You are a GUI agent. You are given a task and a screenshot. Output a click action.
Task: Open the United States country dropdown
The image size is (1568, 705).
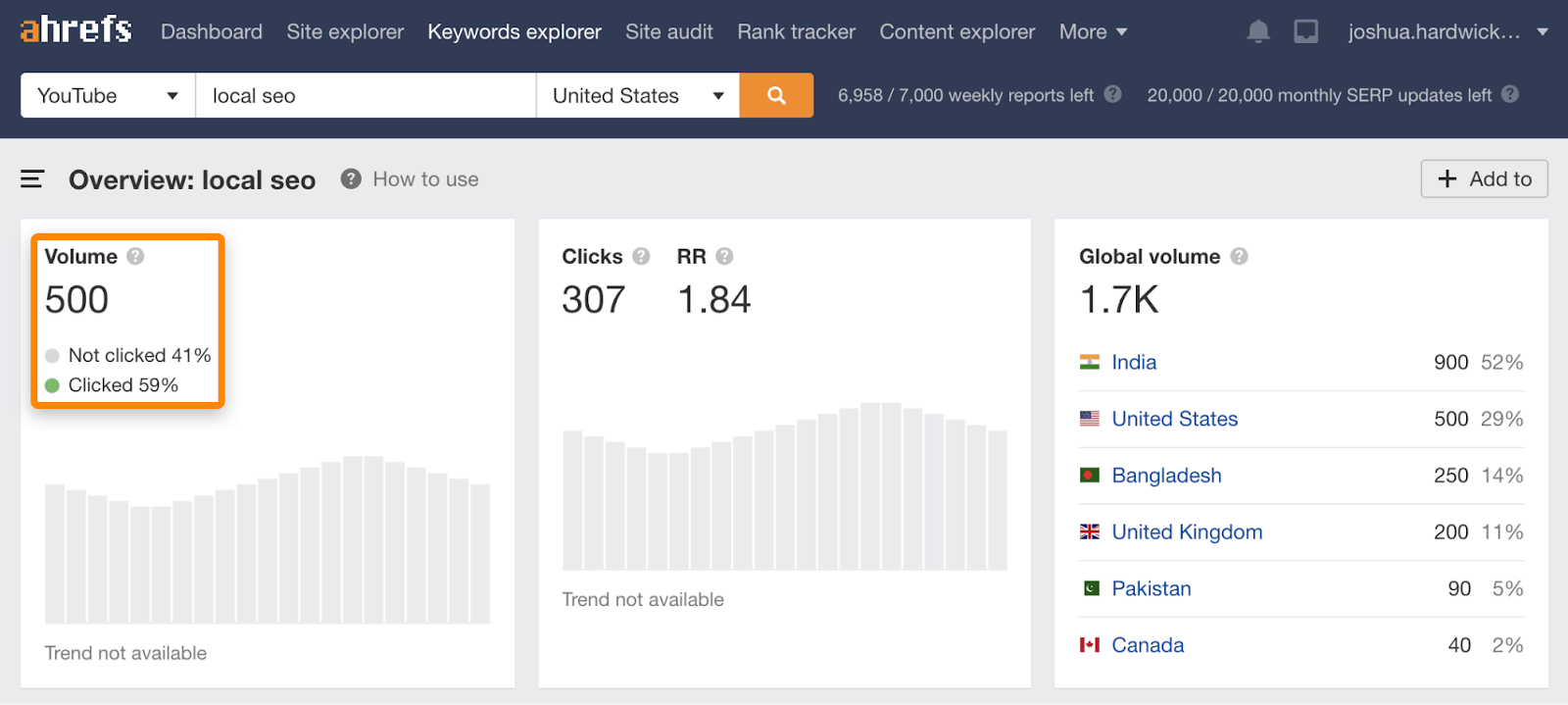click(637, 95)
